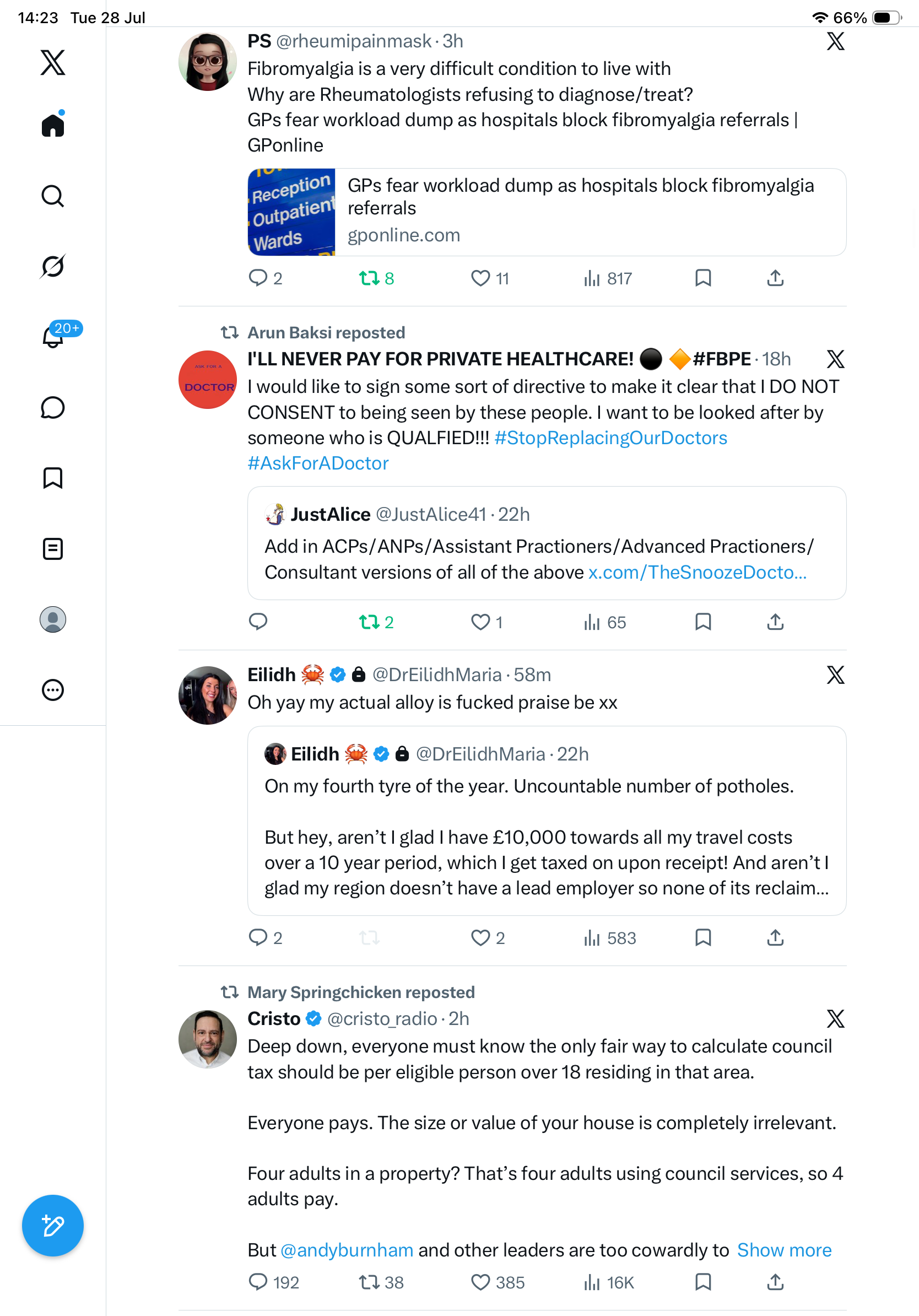
Task: Open the More circle menu in sidebar
Action: pos(53,689)
